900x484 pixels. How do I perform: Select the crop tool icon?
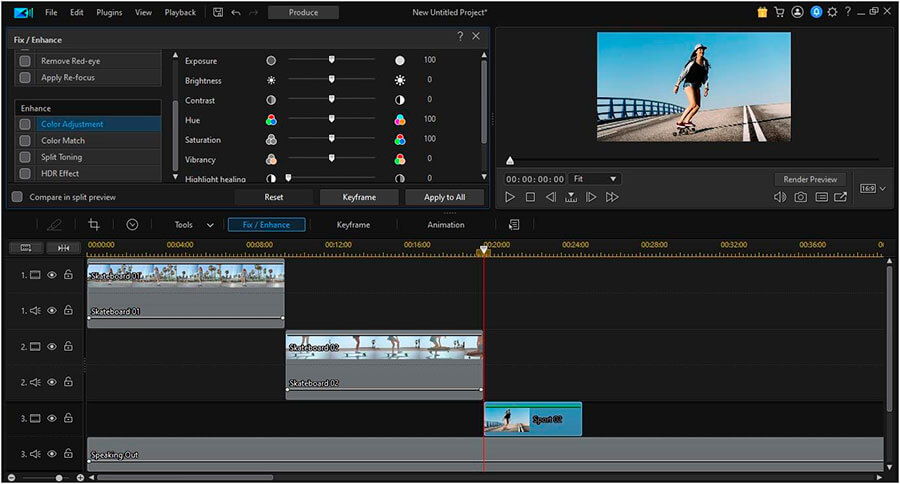(94, 224)
